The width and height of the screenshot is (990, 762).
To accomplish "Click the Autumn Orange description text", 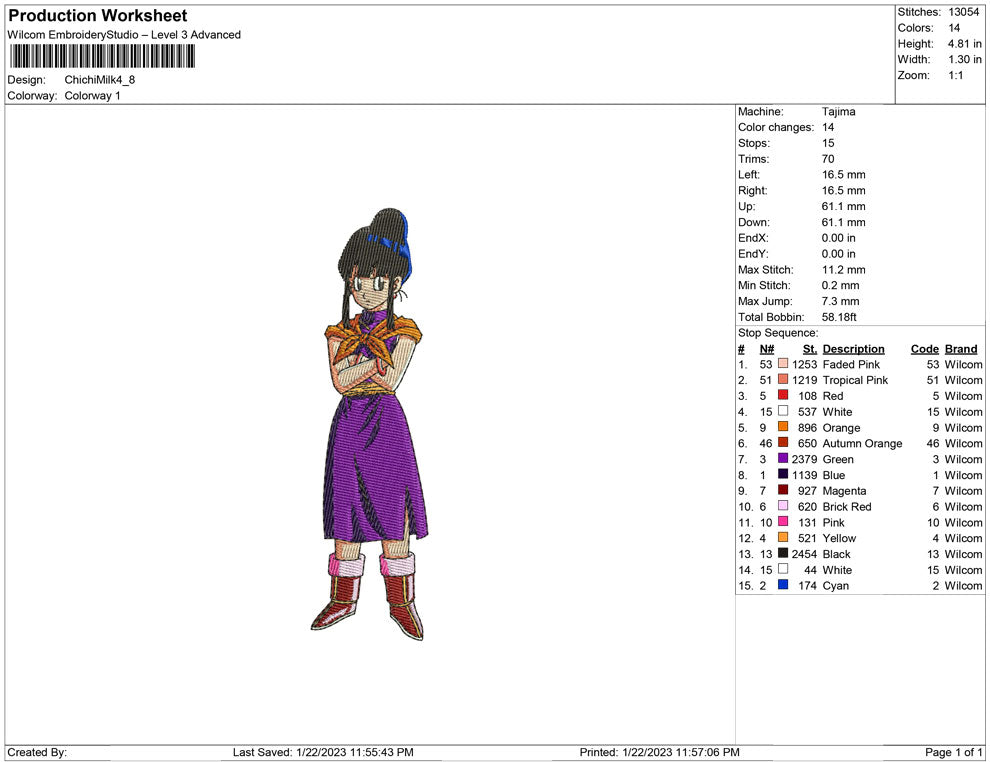I will point(862,443).
